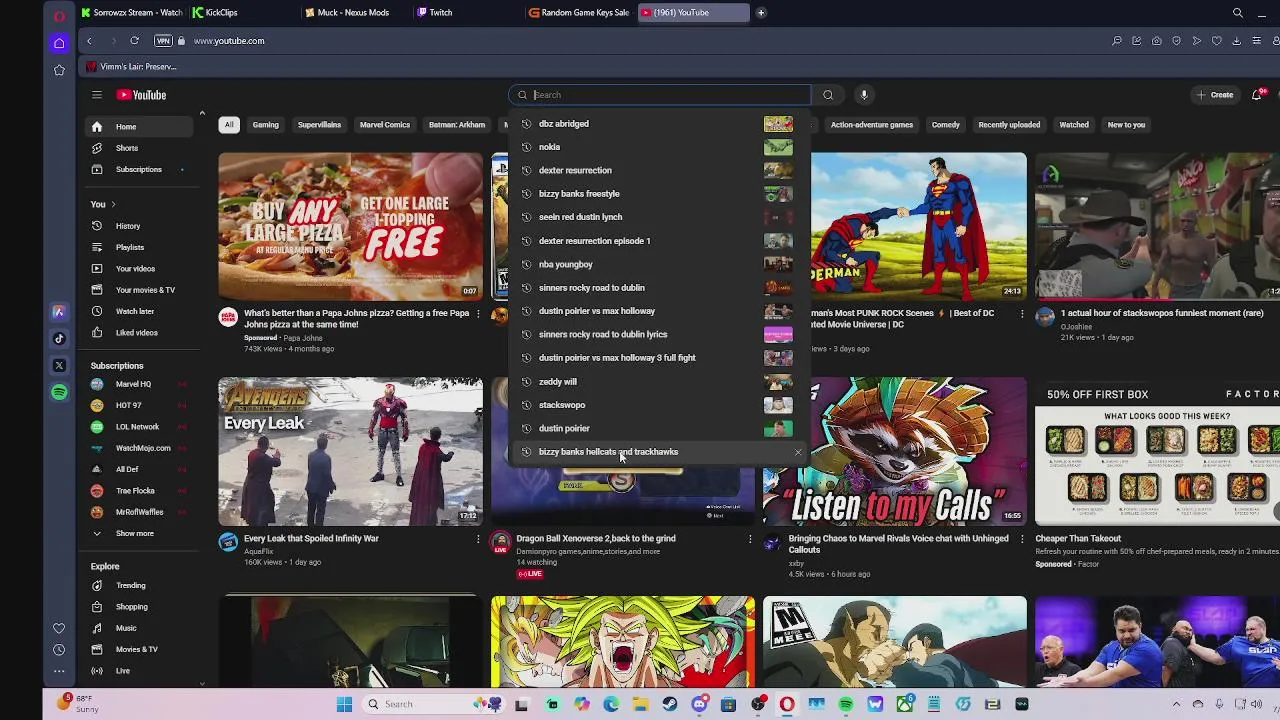Select the Supervillains filter chip
This screenshot has height=720, width=1280.
pyautogui.click(x=319, y=125)
